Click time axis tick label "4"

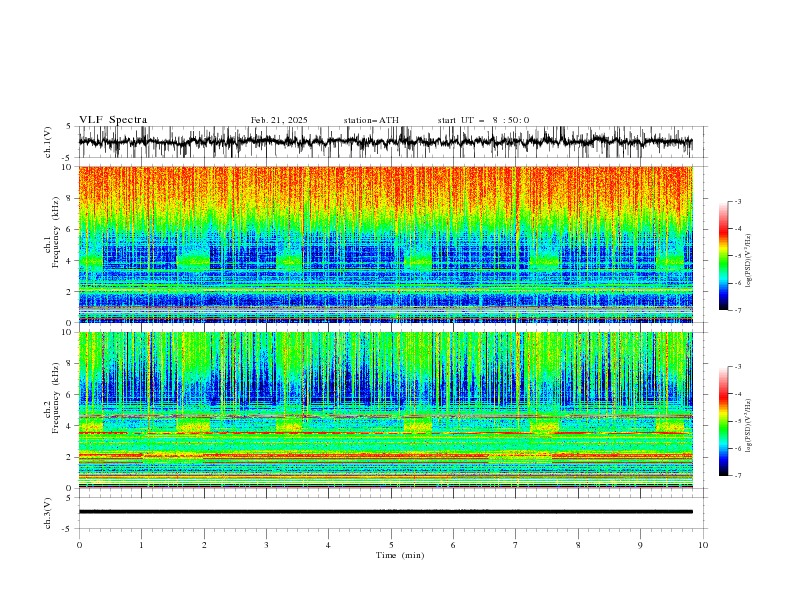328,545
